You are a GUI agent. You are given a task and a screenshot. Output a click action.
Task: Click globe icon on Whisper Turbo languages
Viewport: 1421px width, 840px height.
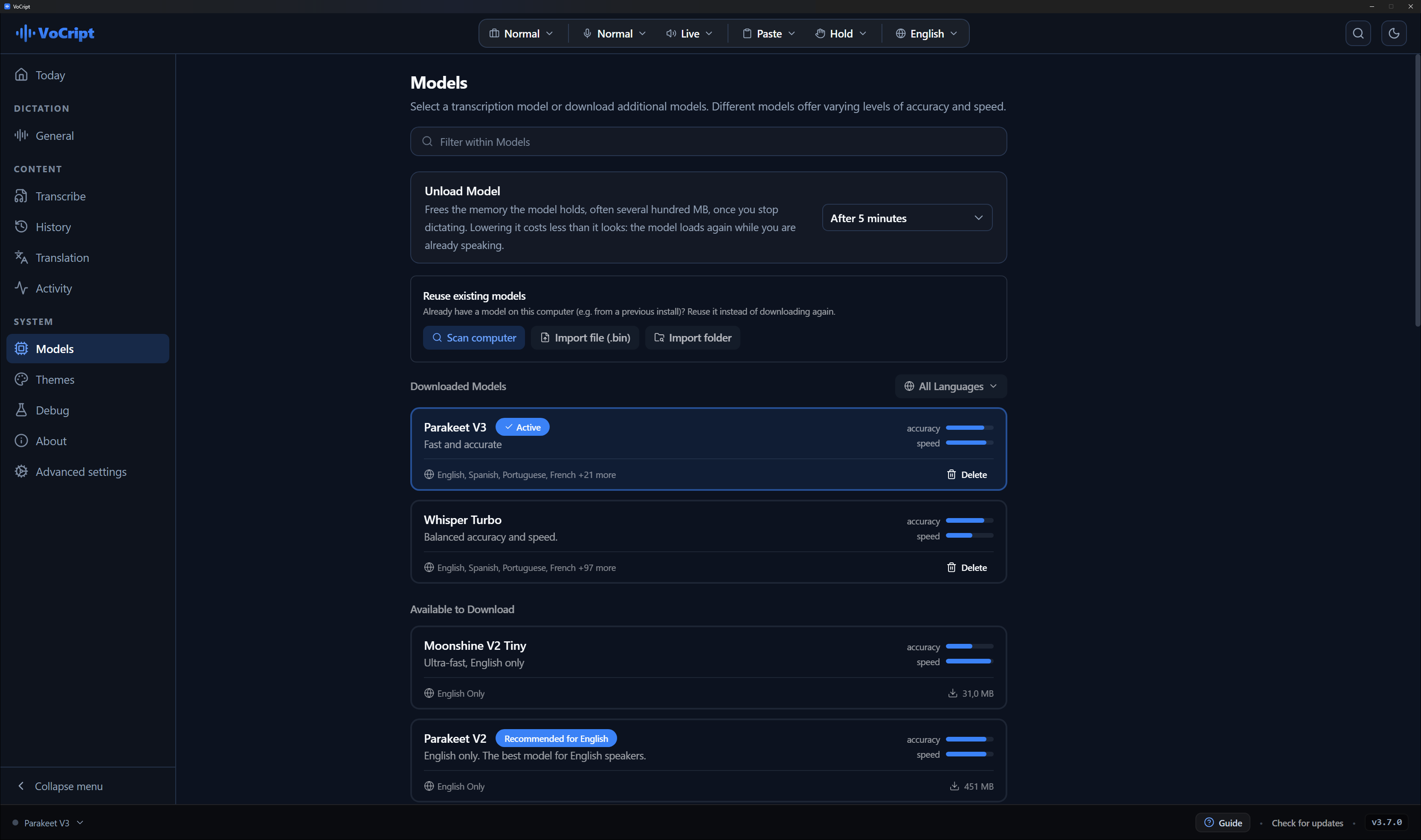tap(429, 567)
